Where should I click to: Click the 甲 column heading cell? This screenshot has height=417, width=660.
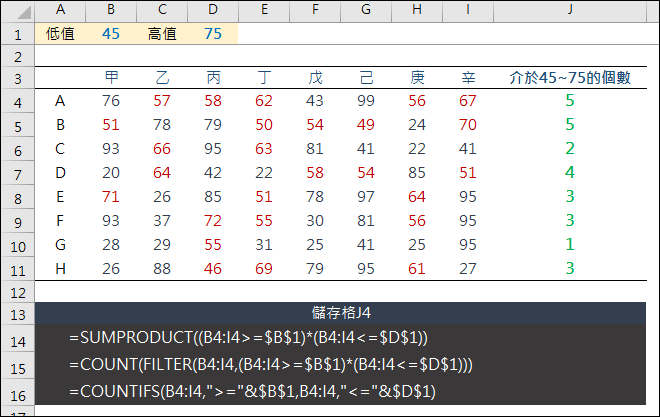click(x=111, y=77)
